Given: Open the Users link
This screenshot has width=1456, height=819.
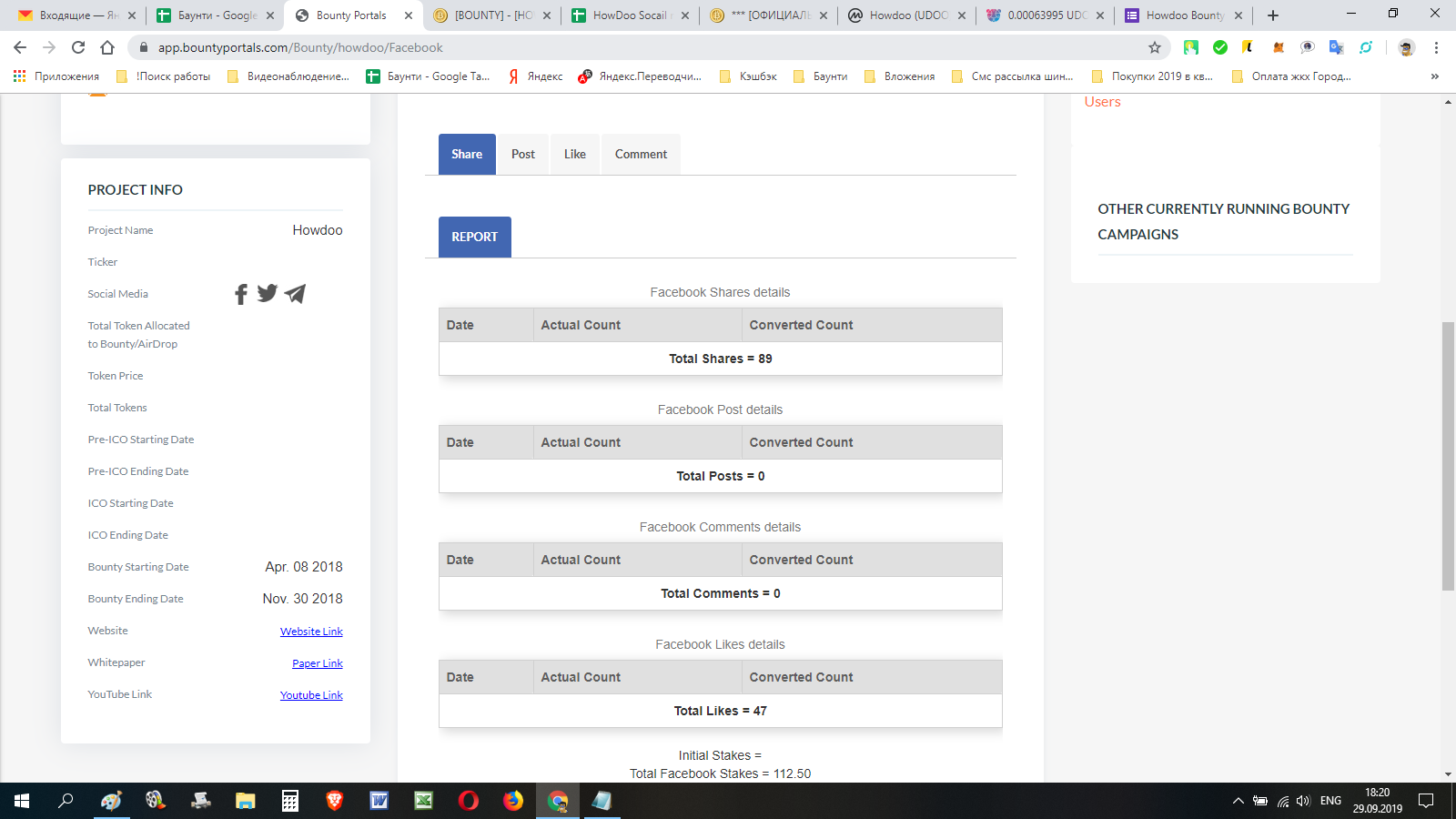Looking at the screenshot, I should pos(1102,102).
